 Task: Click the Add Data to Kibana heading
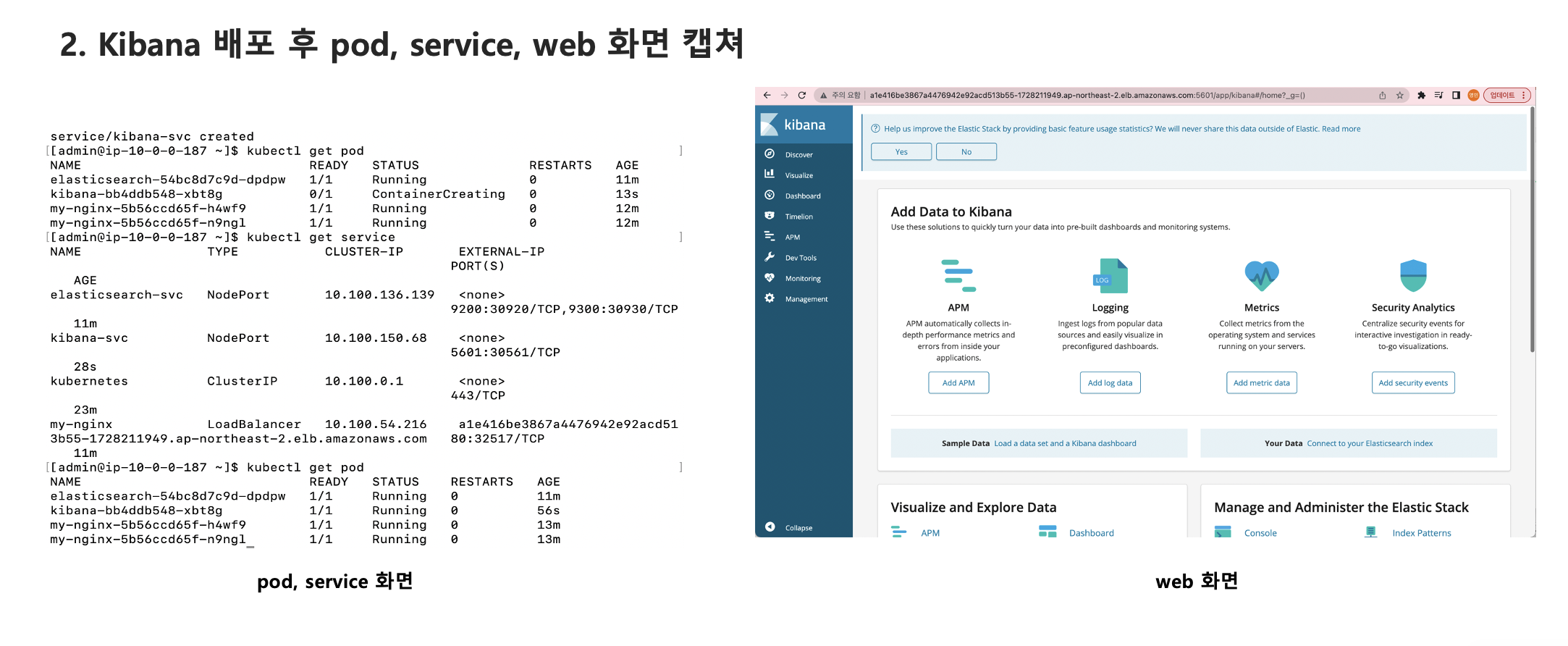951,212
